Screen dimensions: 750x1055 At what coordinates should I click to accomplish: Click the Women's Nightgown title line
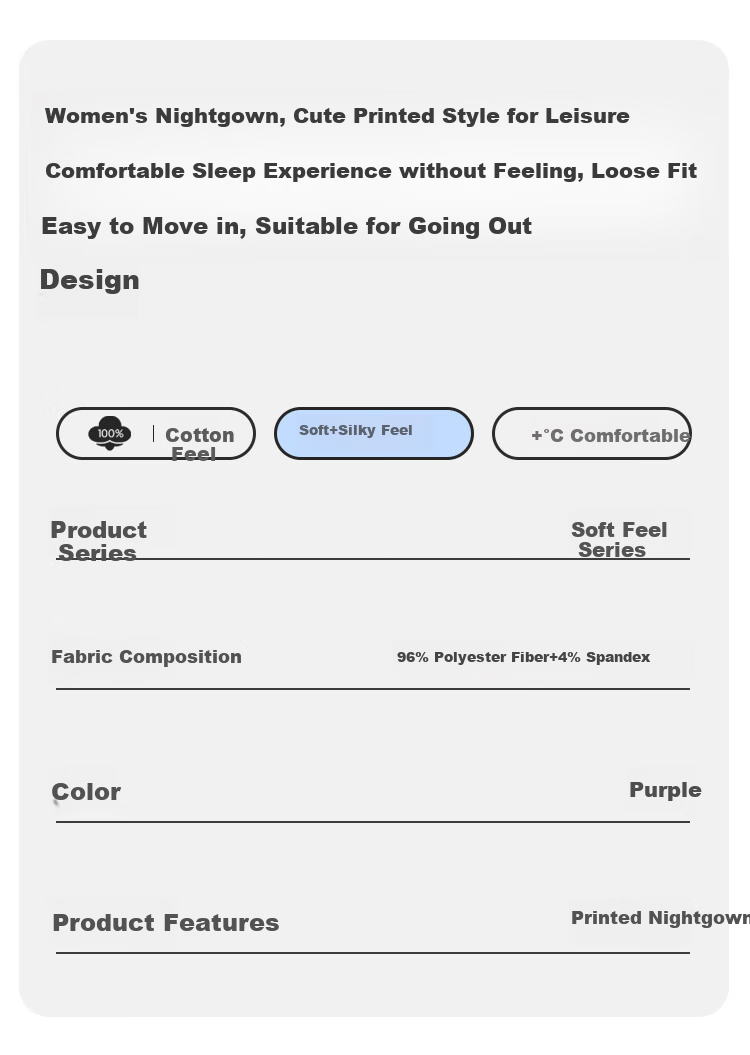coord(337,116)
